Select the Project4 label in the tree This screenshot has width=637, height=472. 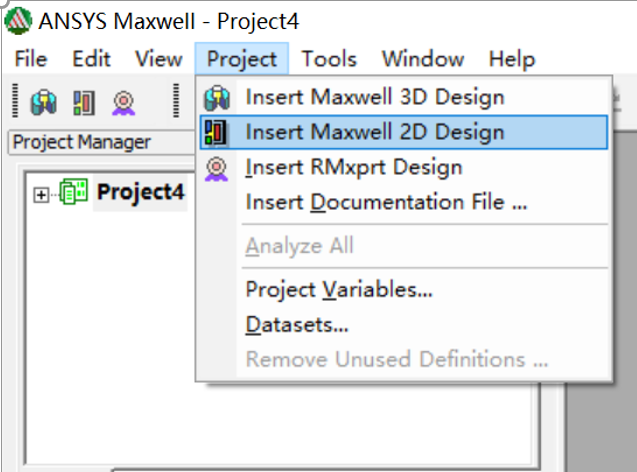141,193
